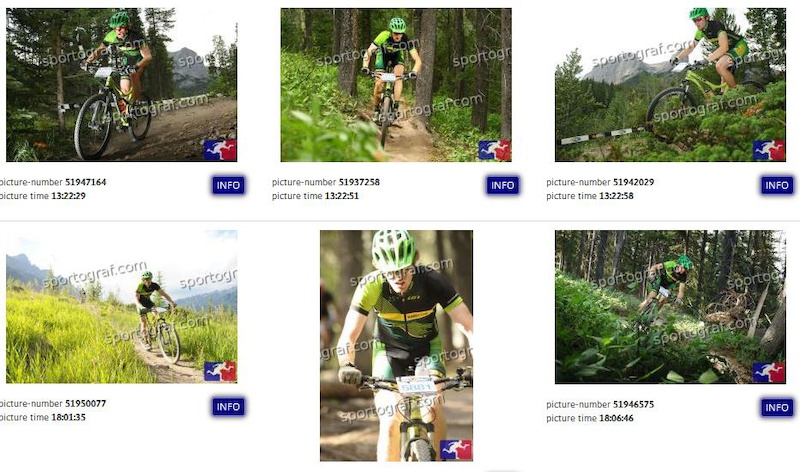Open meadow trail thumbnail 51950077

point(121,307)
